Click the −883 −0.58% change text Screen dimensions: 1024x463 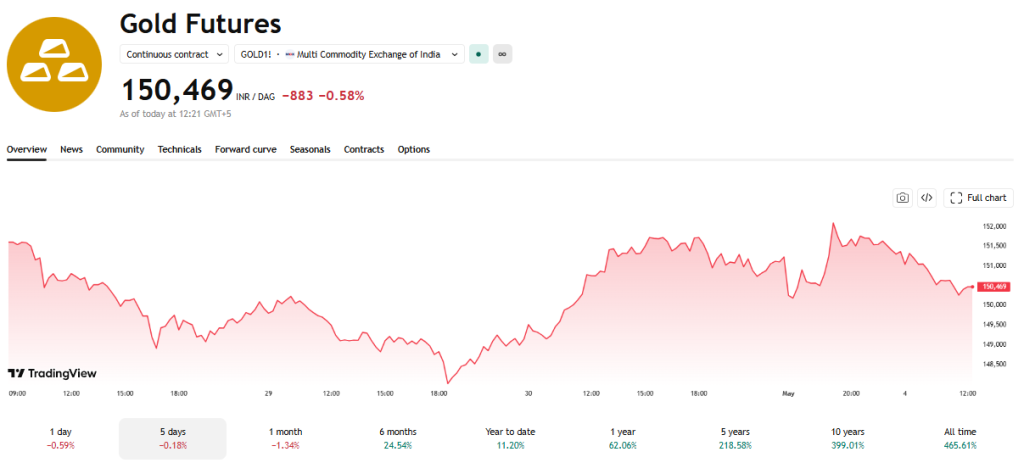[x=323, y=96]
